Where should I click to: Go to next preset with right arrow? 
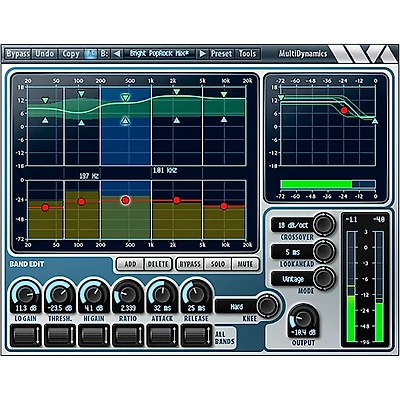coord(202,54)
